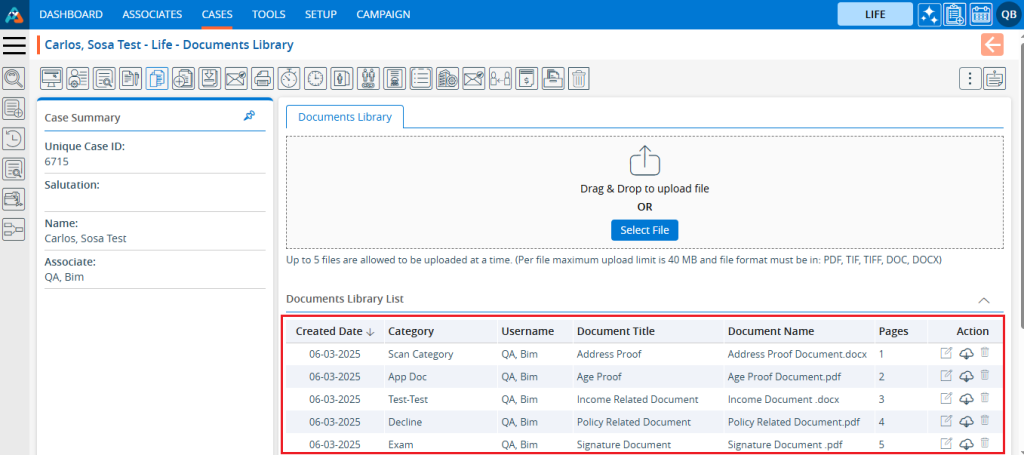Open the three-dot more options menu

tap(968, 78)
